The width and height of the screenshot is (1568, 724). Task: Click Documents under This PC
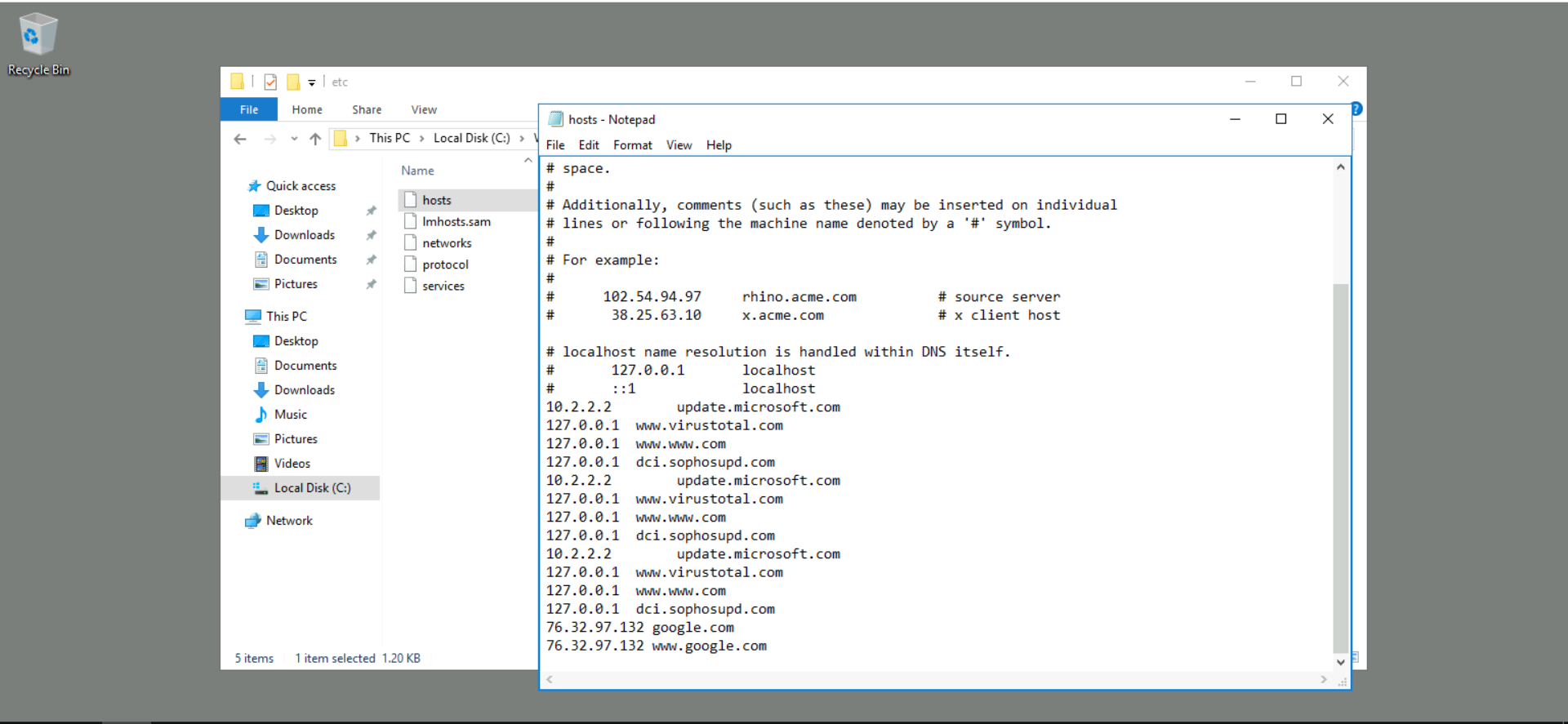pos(305,366)
